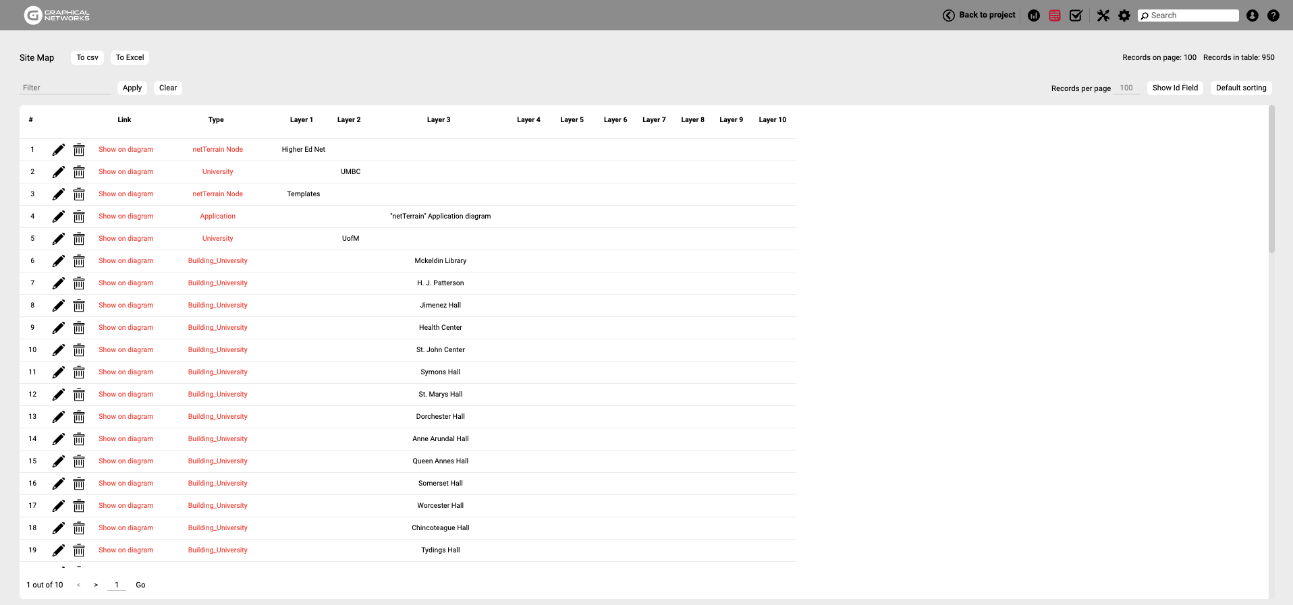Click Show on diagram link for UMBC row
The width and height of the screenshot is (1293, 605).
pyautogui.click(x=126, y=172)
